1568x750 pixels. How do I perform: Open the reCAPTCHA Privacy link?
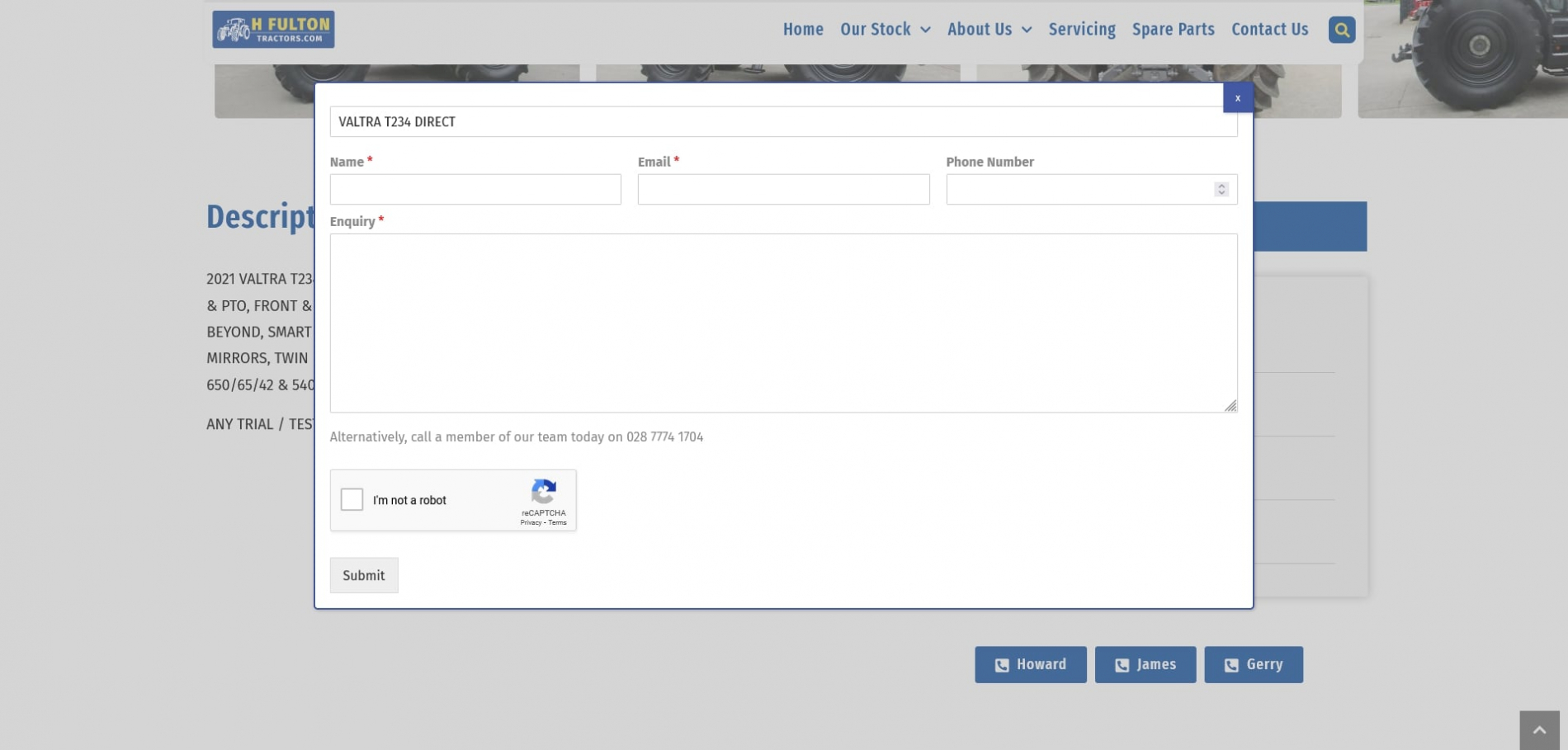pos(531,522)
